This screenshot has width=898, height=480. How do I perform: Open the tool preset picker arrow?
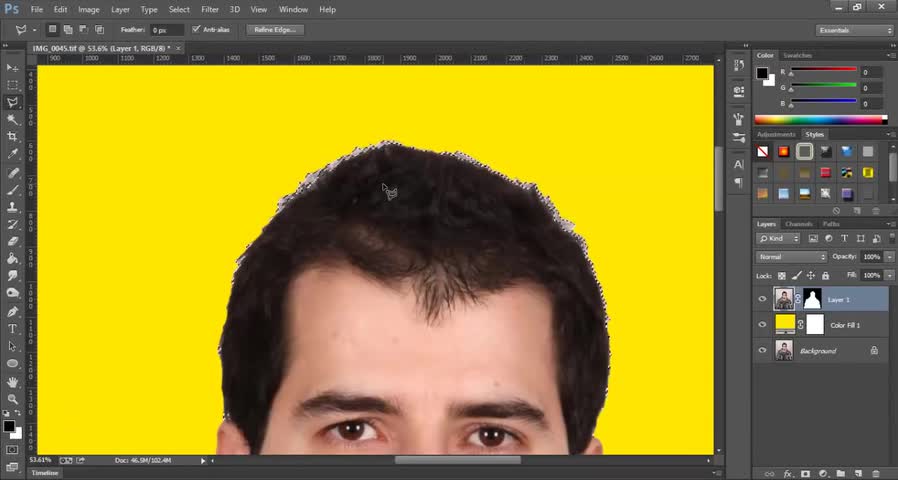tap(34, 30)
